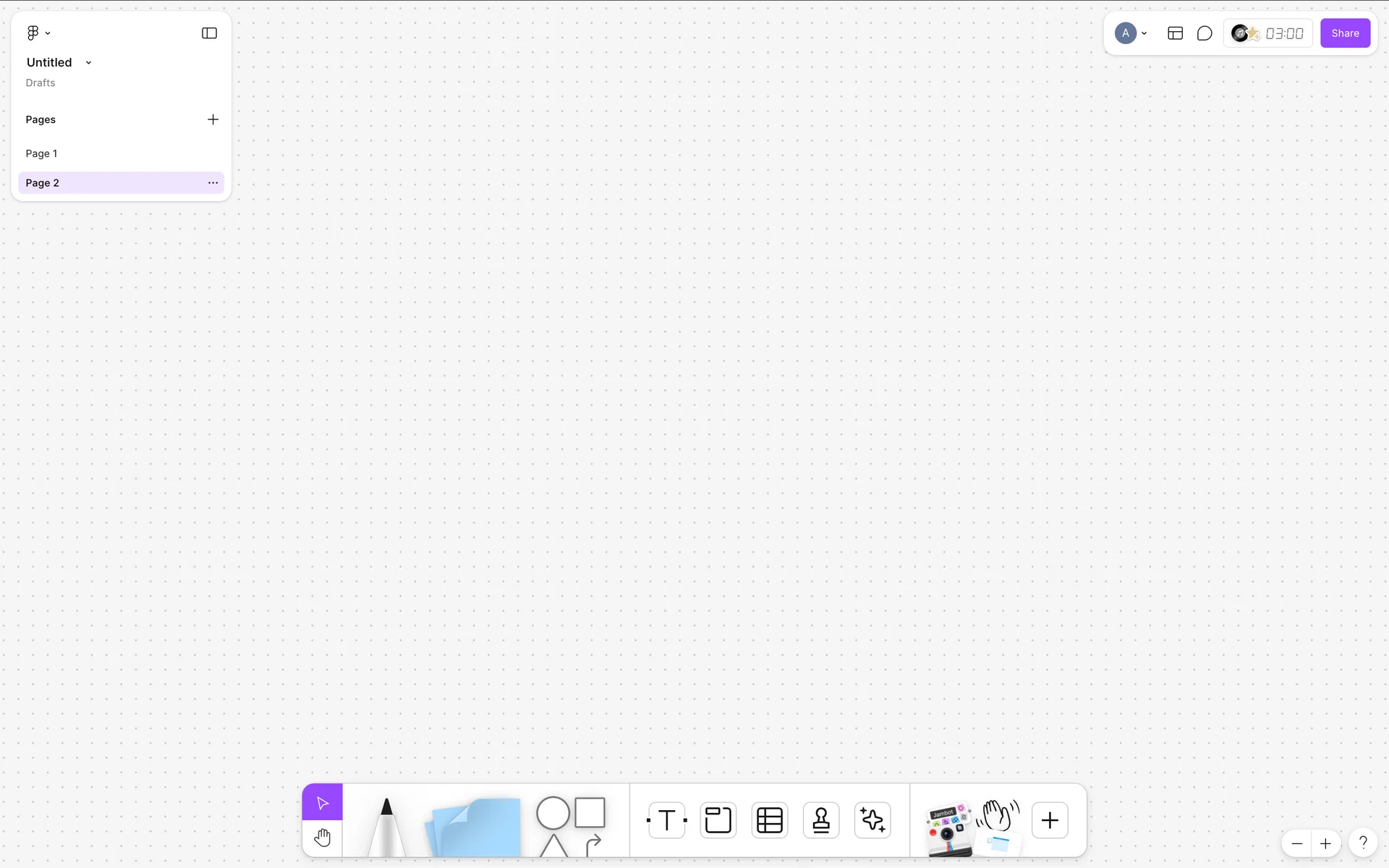
Task: Add a new page
Action: pyautogui.click(x=213, y=119)
